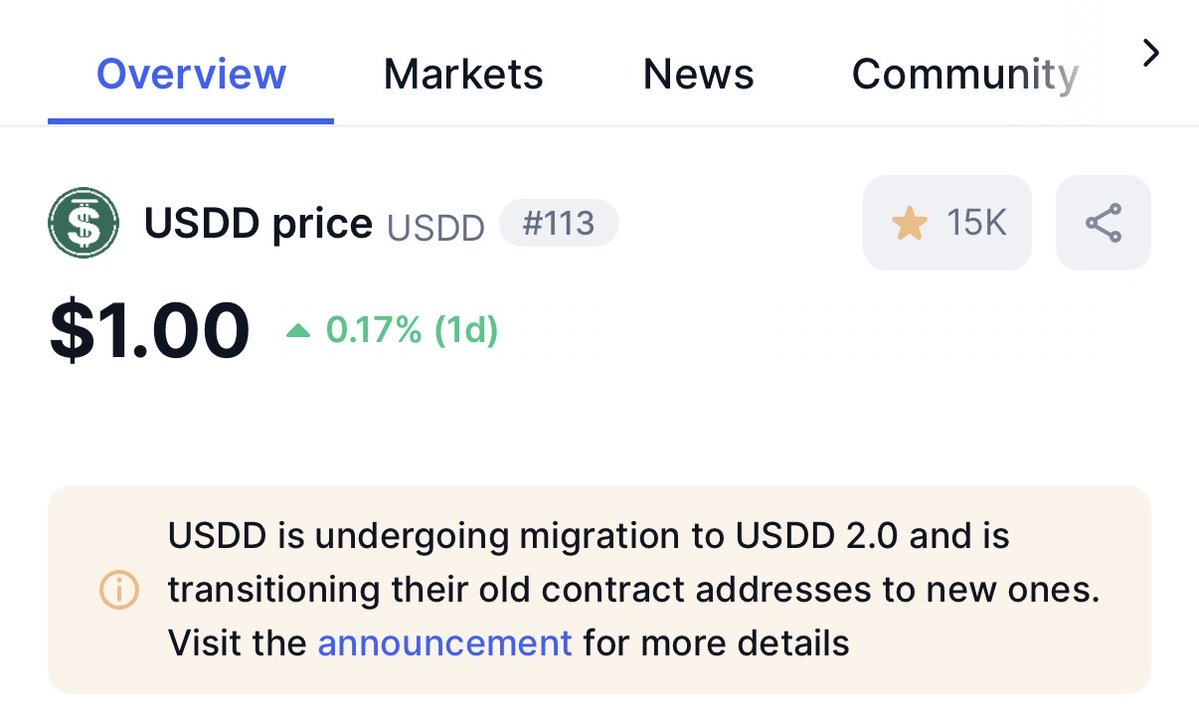Select the Community tab
The height and width of the screenshot is (727, 1199).
(x=964, y=74)
